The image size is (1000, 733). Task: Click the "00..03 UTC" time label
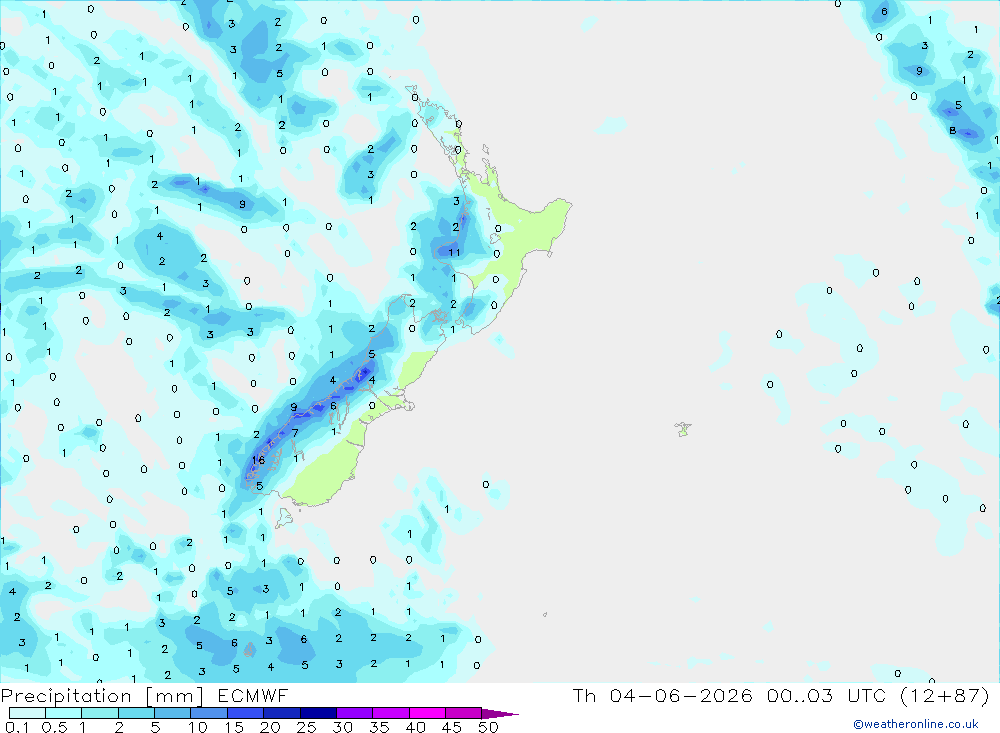click(x=826, y=696)
